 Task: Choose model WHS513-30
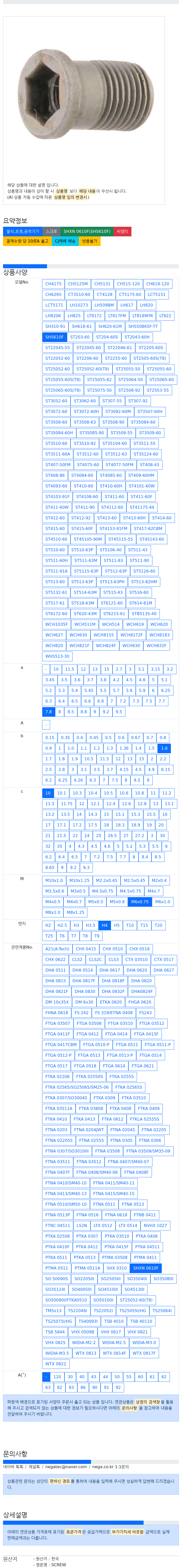pos(58,656)
